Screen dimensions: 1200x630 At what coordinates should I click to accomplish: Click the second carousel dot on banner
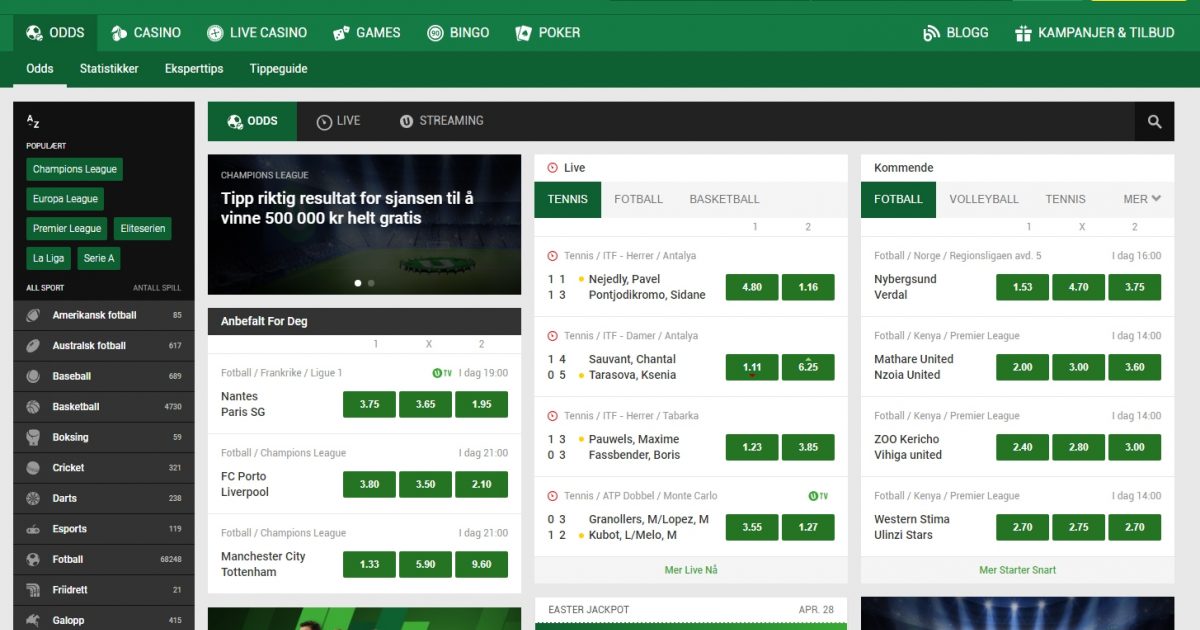coord(370,283)
